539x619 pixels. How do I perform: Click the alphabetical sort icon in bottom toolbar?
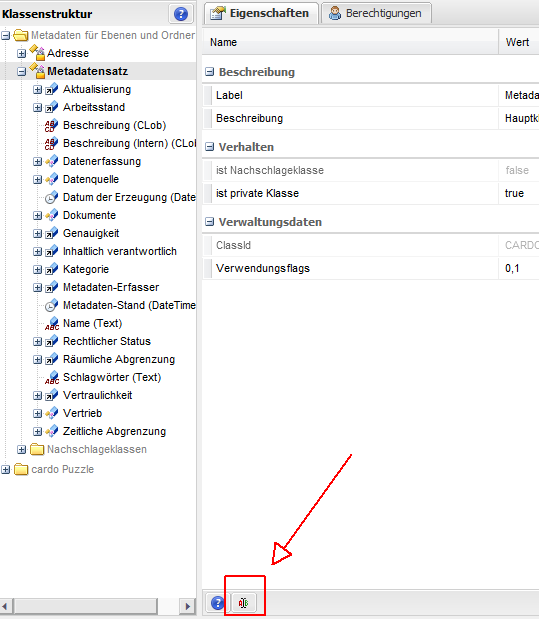point(243,603)
